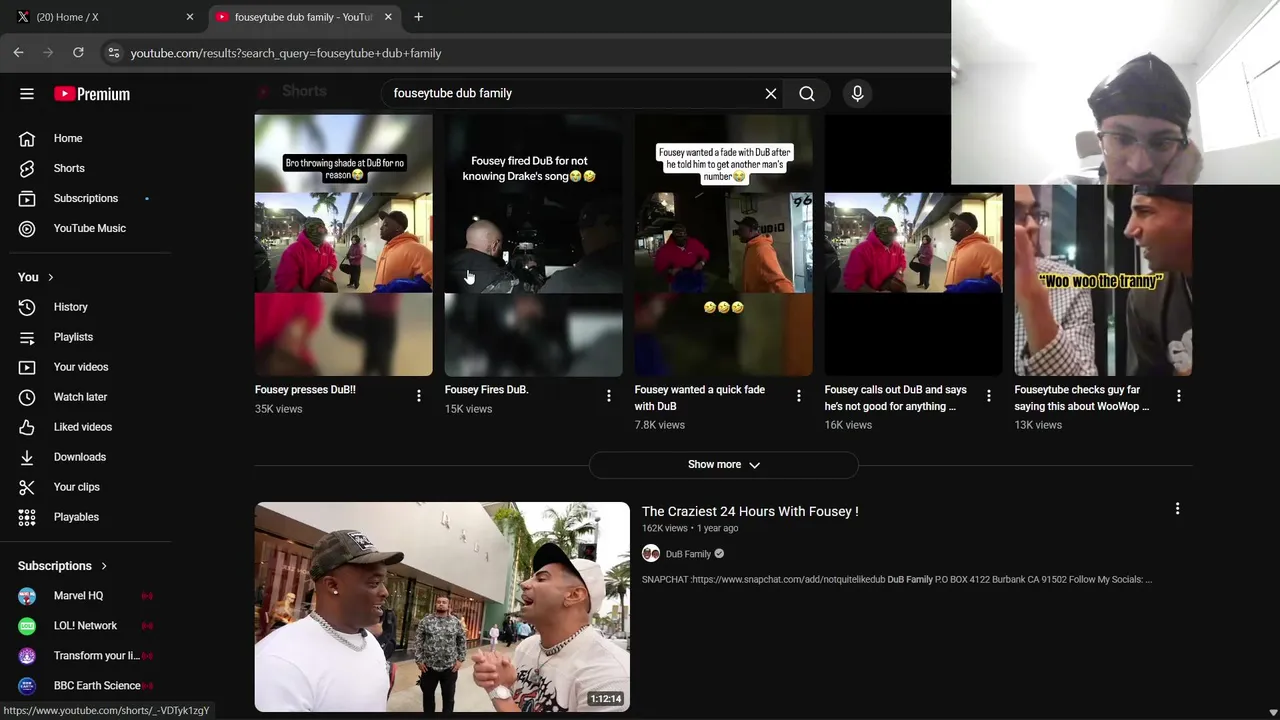
Task: Open DuB Family channel name link
Action: pyautogui.click(x=688, y=554)
